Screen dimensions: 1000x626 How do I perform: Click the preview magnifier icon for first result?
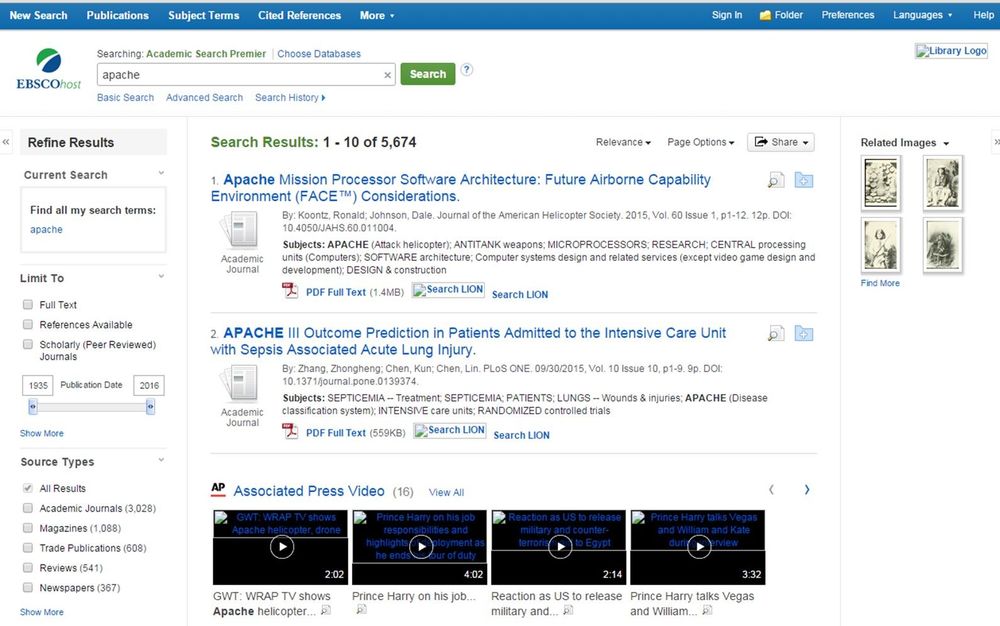point(776,181)
